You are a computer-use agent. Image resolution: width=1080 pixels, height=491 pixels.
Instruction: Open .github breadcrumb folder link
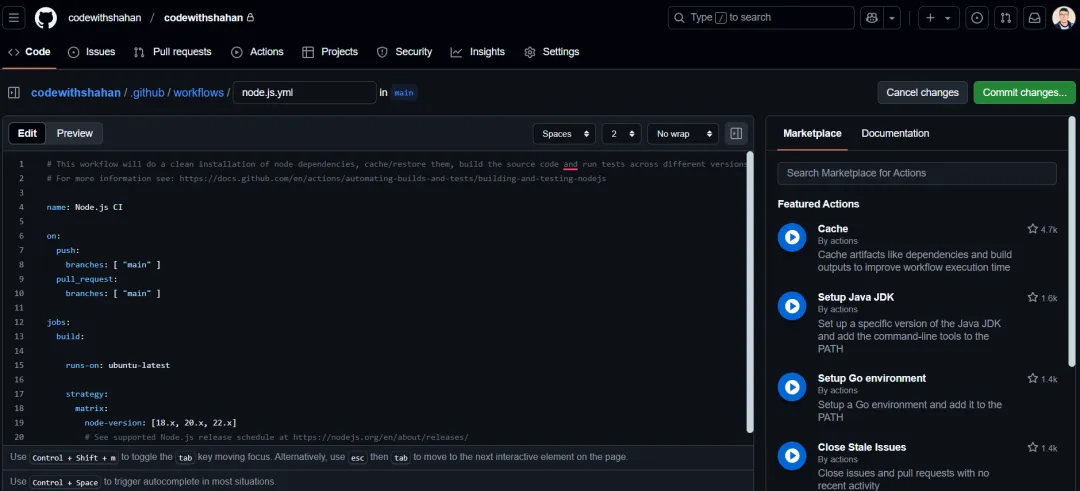click(147, 92)
